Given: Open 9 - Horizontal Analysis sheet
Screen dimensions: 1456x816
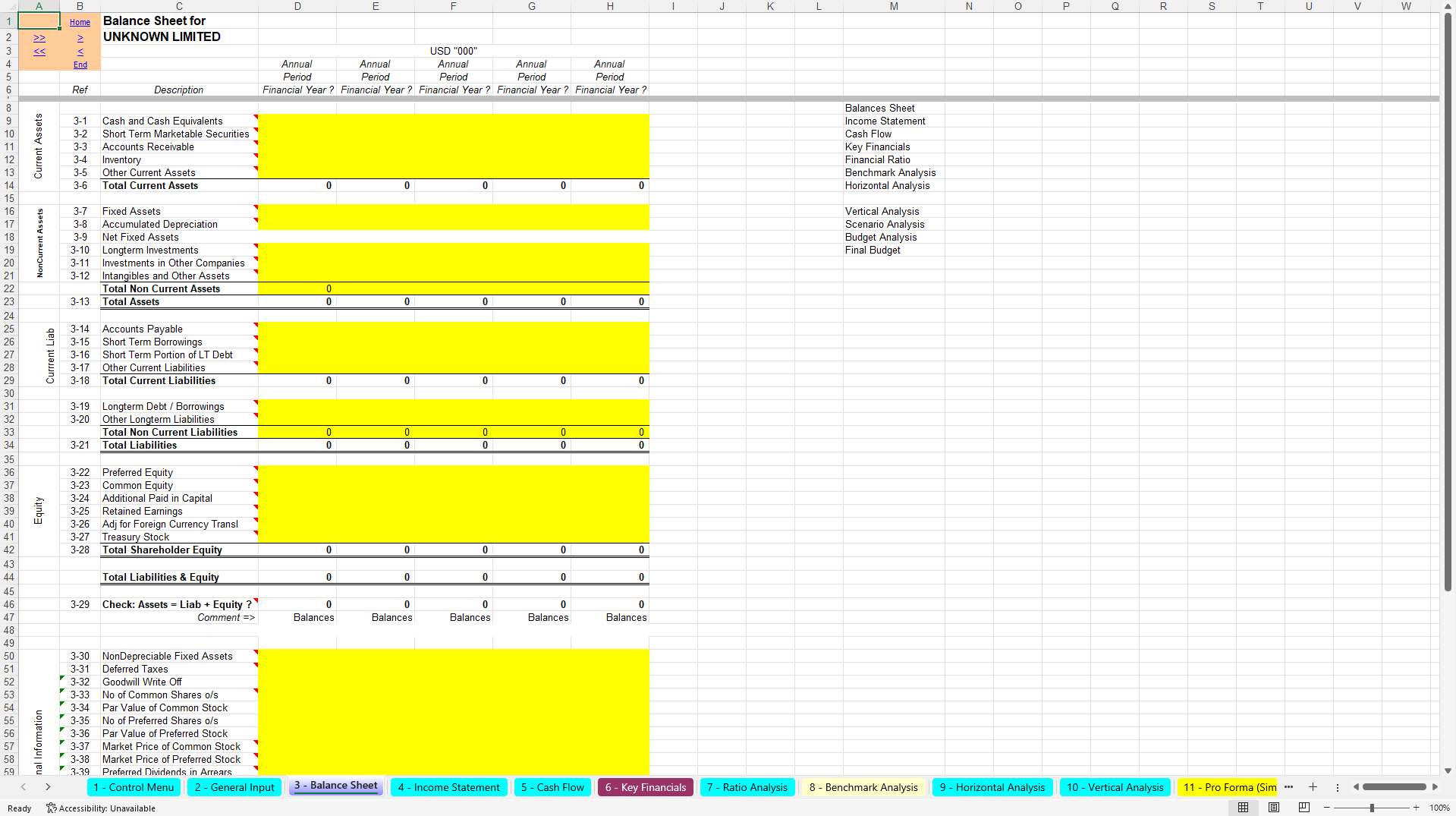Looking at the screenshot, I should 992,787.
